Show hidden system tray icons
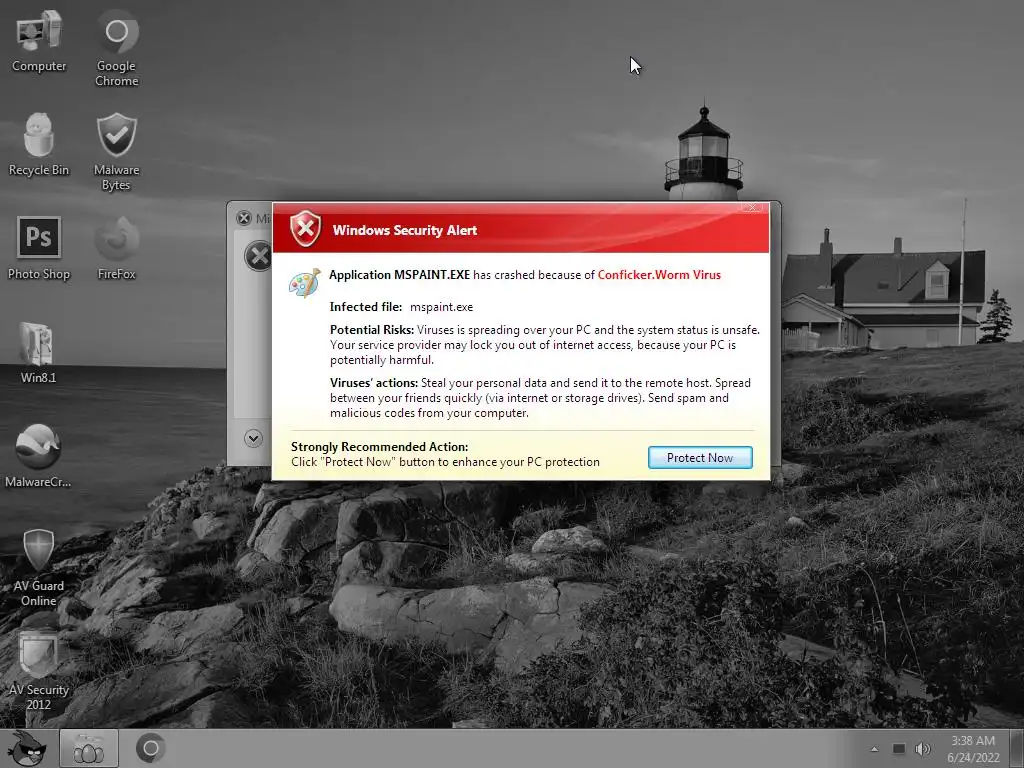This screenshot has width=1024, height=768. (x=874, y=749)
